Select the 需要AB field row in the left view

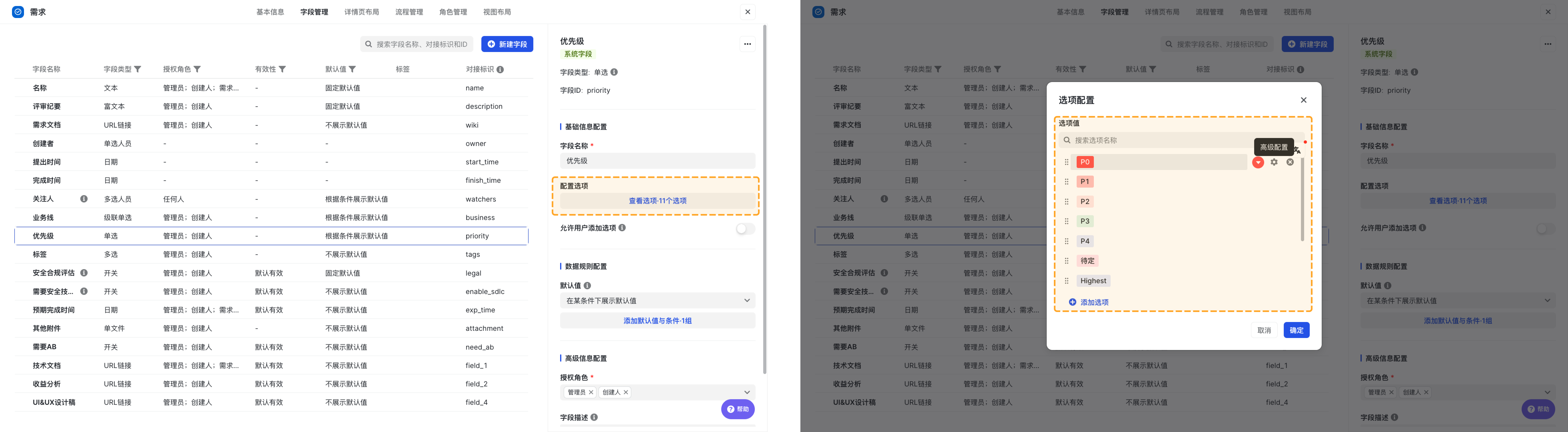click(271, 347)
